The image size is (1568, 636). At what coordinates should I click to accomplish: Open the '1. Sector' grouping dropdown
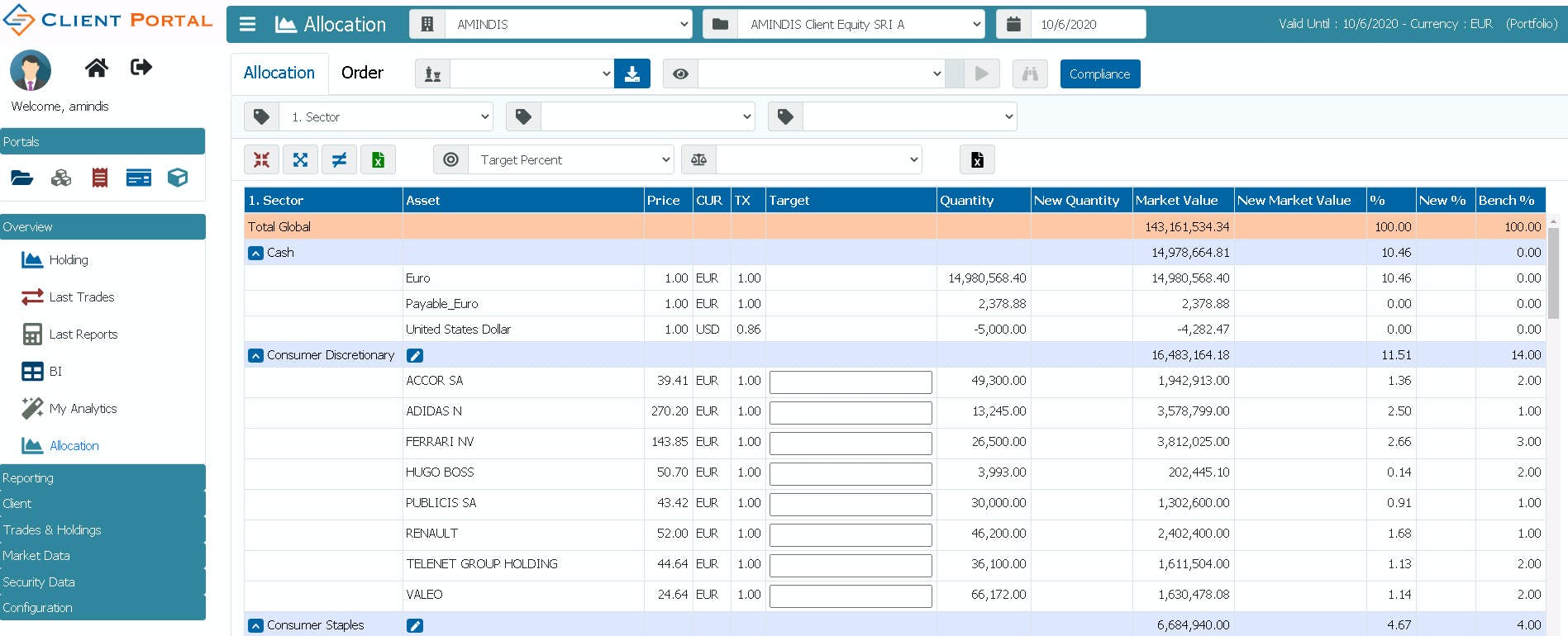coord(385,116)
